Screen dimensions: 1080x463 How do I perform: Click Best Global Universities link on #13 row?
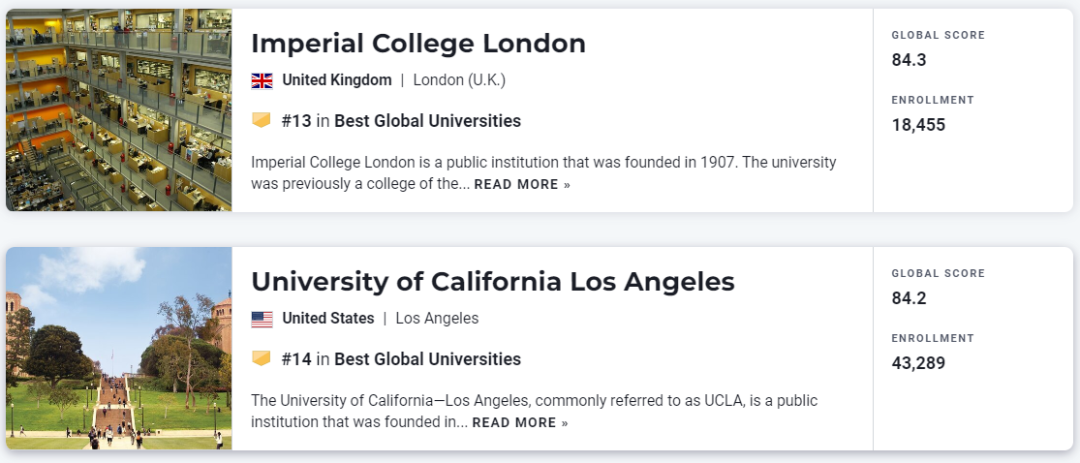click(x=428, y=121)
